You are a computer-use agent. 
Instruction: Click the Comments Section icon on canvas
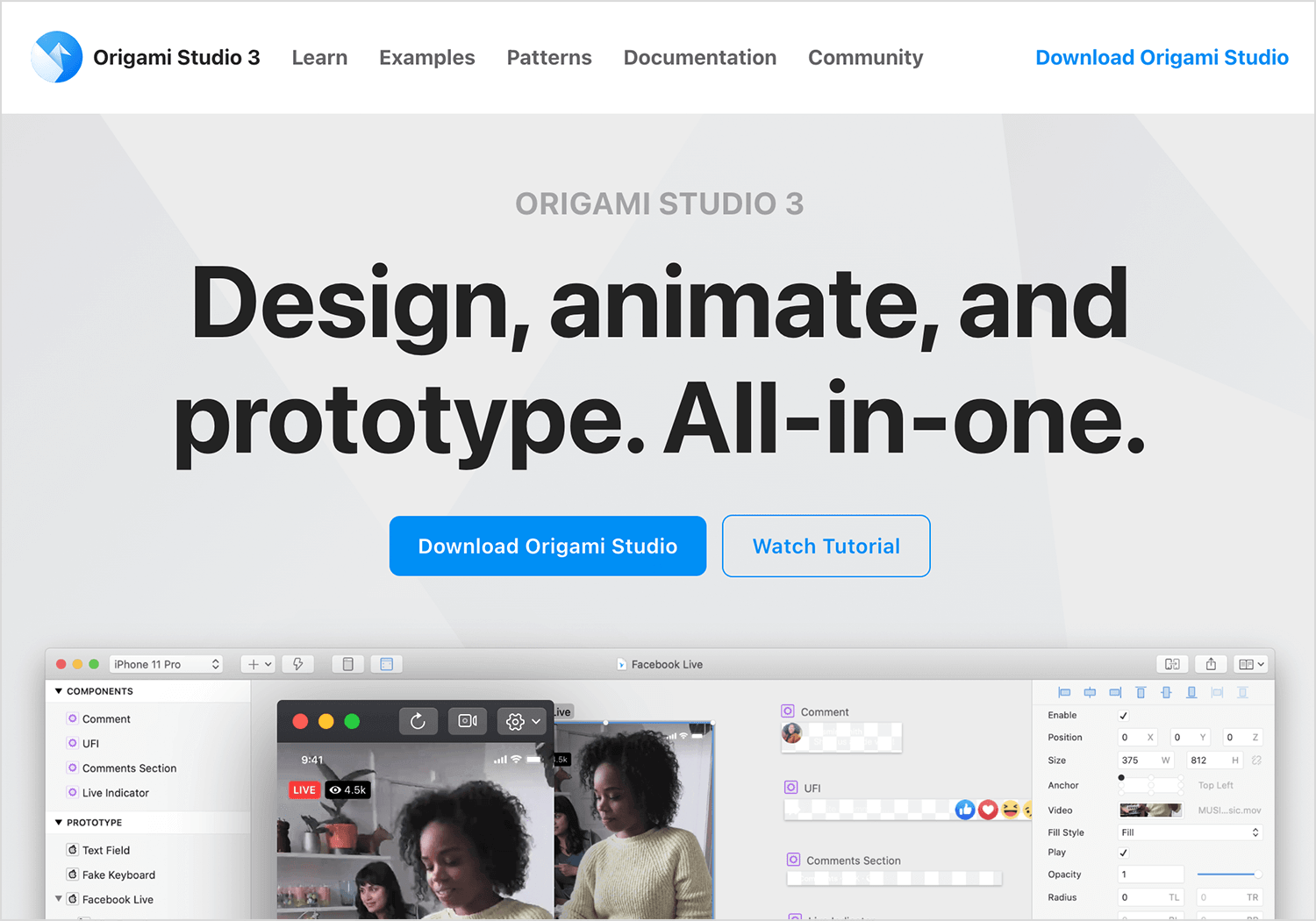tap(793, 860)
